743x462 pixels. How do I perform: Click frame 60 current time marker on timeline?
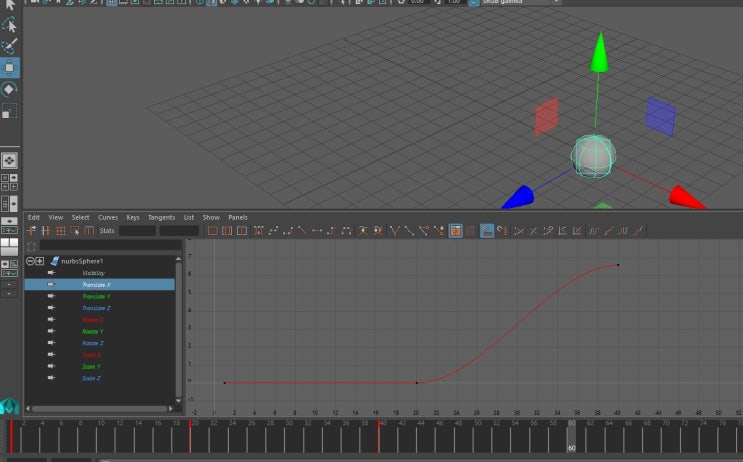[x=571, y=436]
